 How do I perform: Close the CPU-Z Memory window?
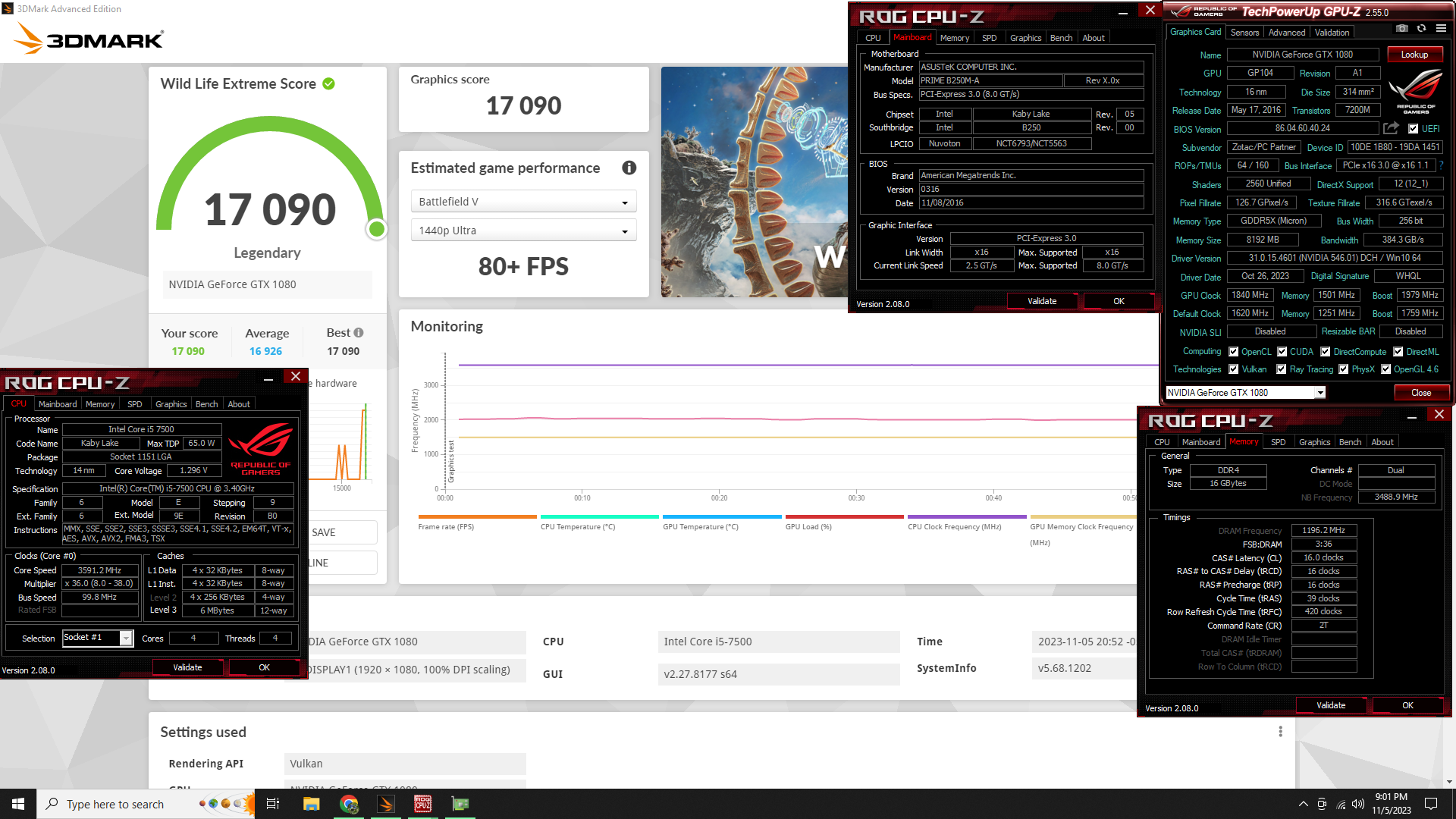[1439, 414]
